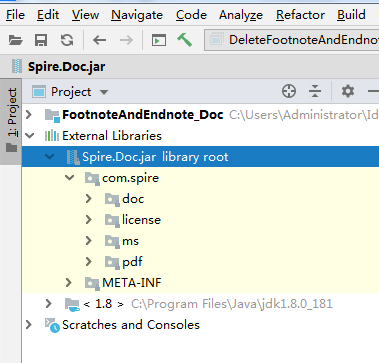Expand the < 1.8 > JDK node
Screen dimensions: 379x363
point(49,304)
